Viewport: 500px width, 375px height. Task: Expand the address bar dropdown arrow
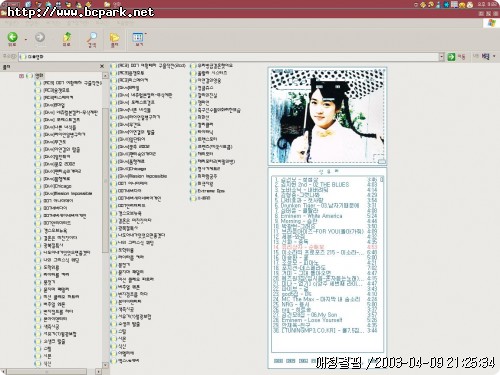coord(441,57)
